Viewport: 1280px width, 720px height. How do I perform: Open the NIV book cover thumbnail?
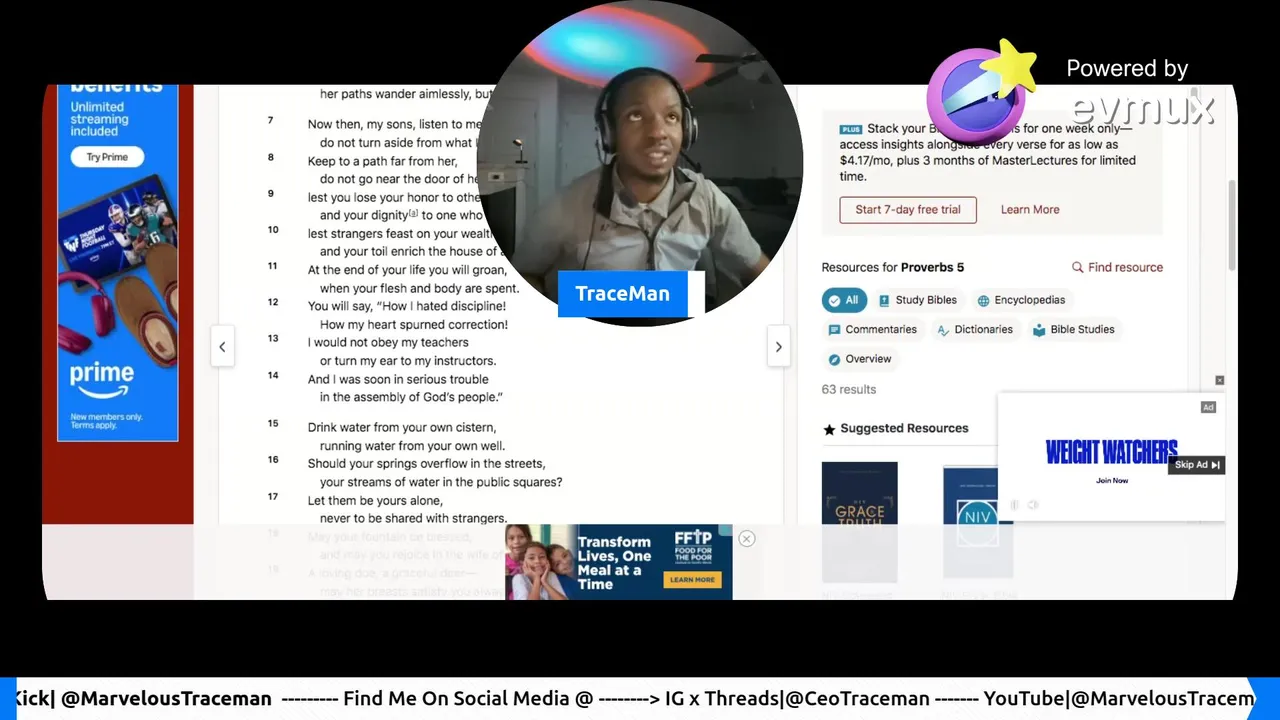pyautogui.click(x=978, y=521)
